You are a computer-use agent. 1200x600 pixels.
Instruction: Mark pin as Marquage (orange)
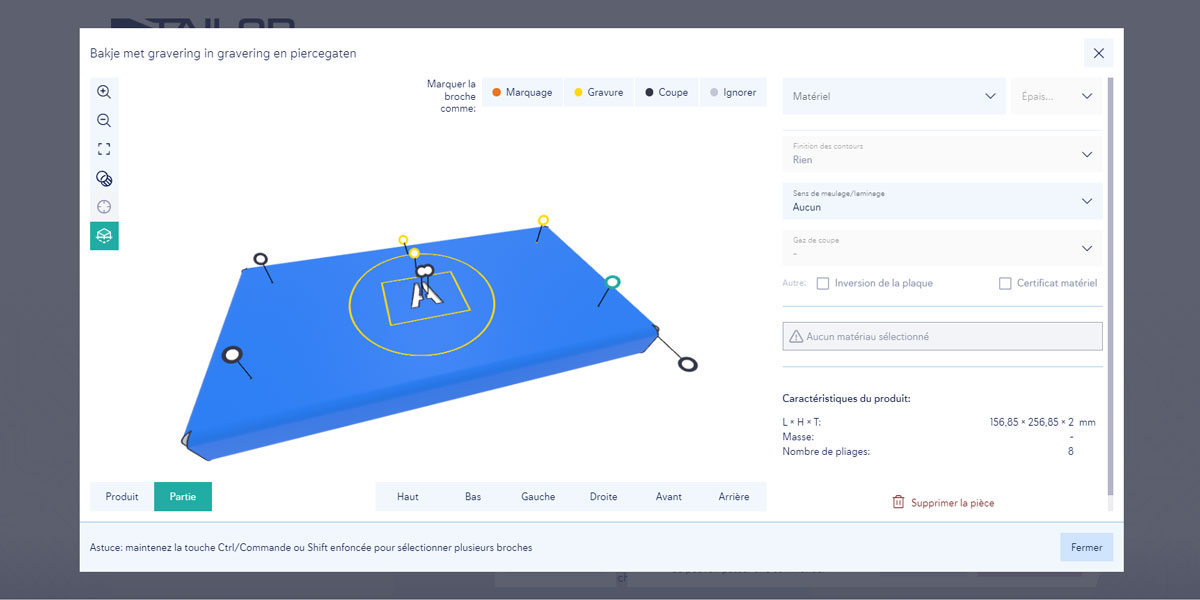pos(522,93)
